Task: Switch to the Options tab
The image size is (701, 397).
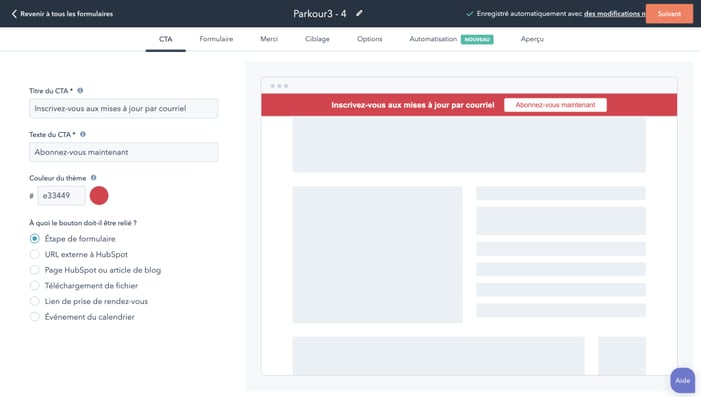Action: 370,39
